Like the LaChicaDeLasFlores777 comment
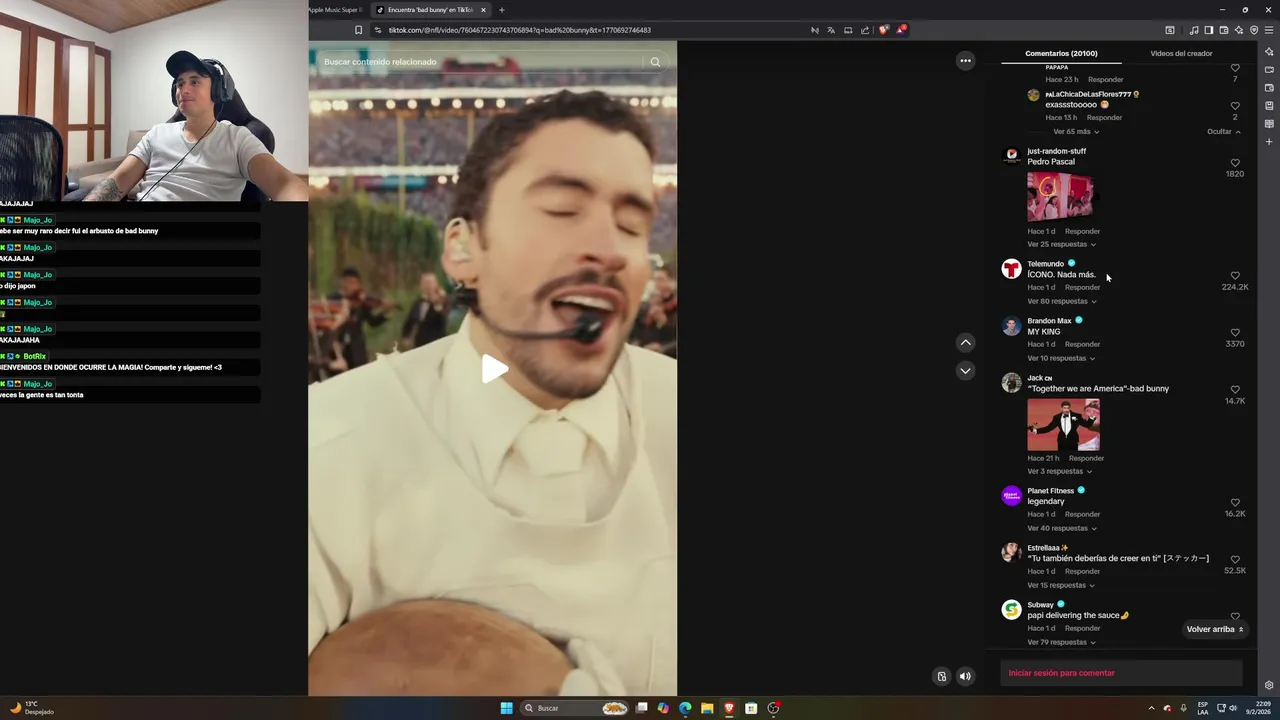The width and height of the screenshot is (1280, 720). coord(1235,106)
